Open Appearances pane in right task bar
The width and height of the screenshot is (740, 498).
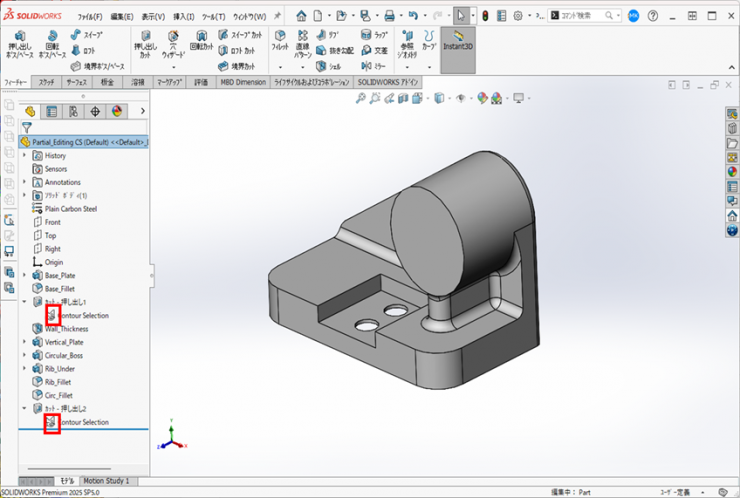(x=732, y=171)
